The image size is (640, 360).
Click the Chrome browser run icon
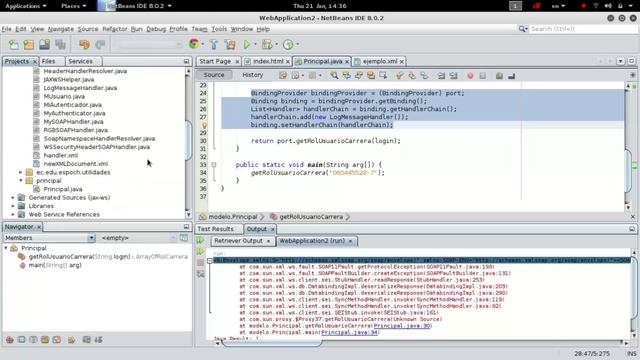click(194, 44)
